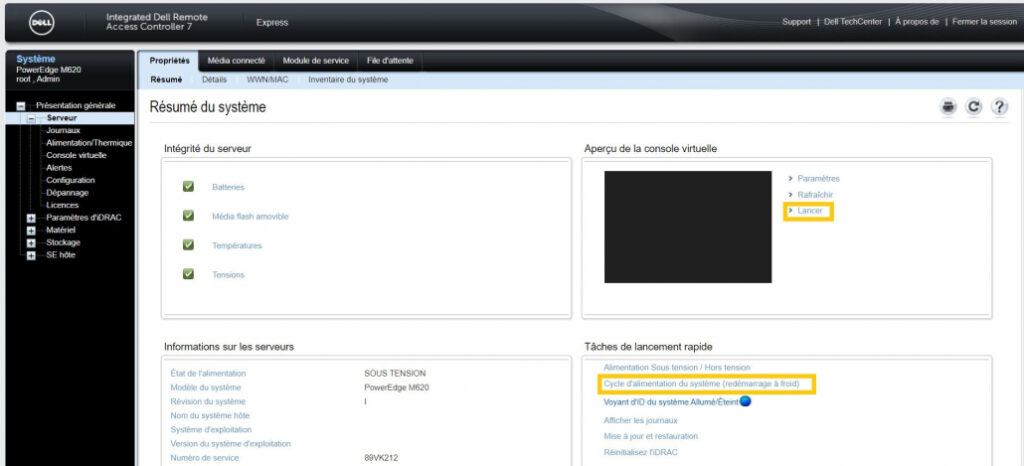Select Serveur in the navigation tree

pyautogui.click(x=61, y=119)
